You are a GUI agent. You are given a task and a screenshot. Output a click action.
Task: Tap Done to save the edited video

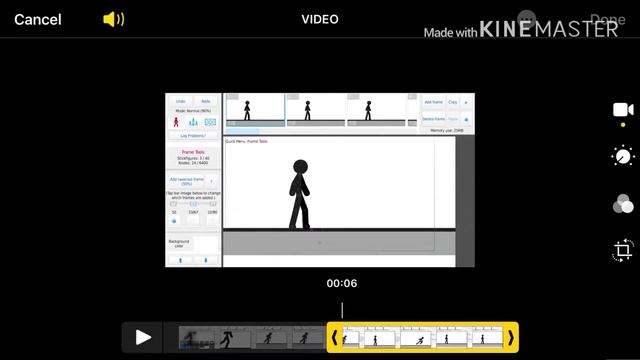(607, 19)
